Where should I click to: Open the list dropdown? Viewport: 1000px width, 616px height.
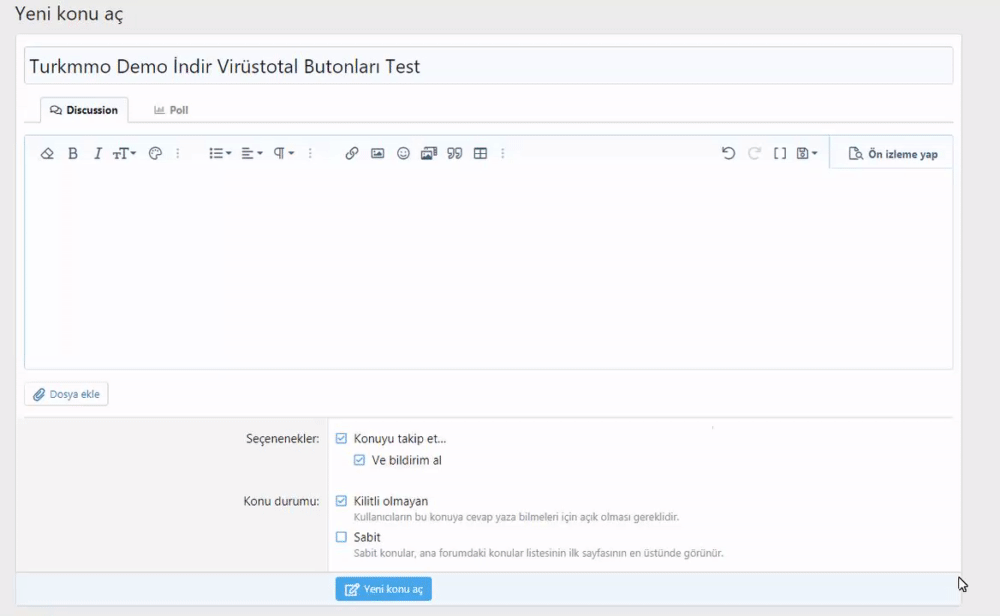point(220,154)
